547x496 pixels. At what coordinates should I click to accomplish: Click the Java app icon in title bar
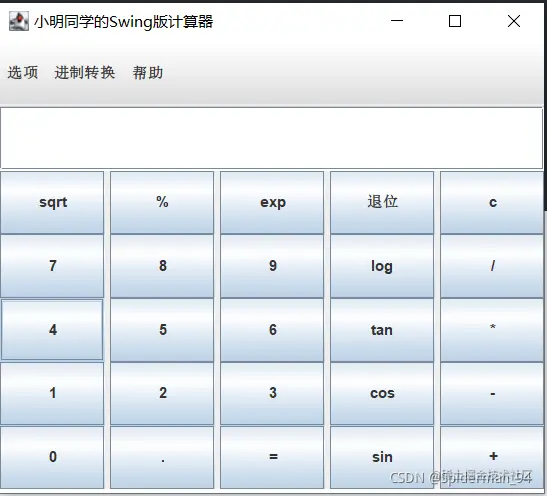[x=19, y=21]
